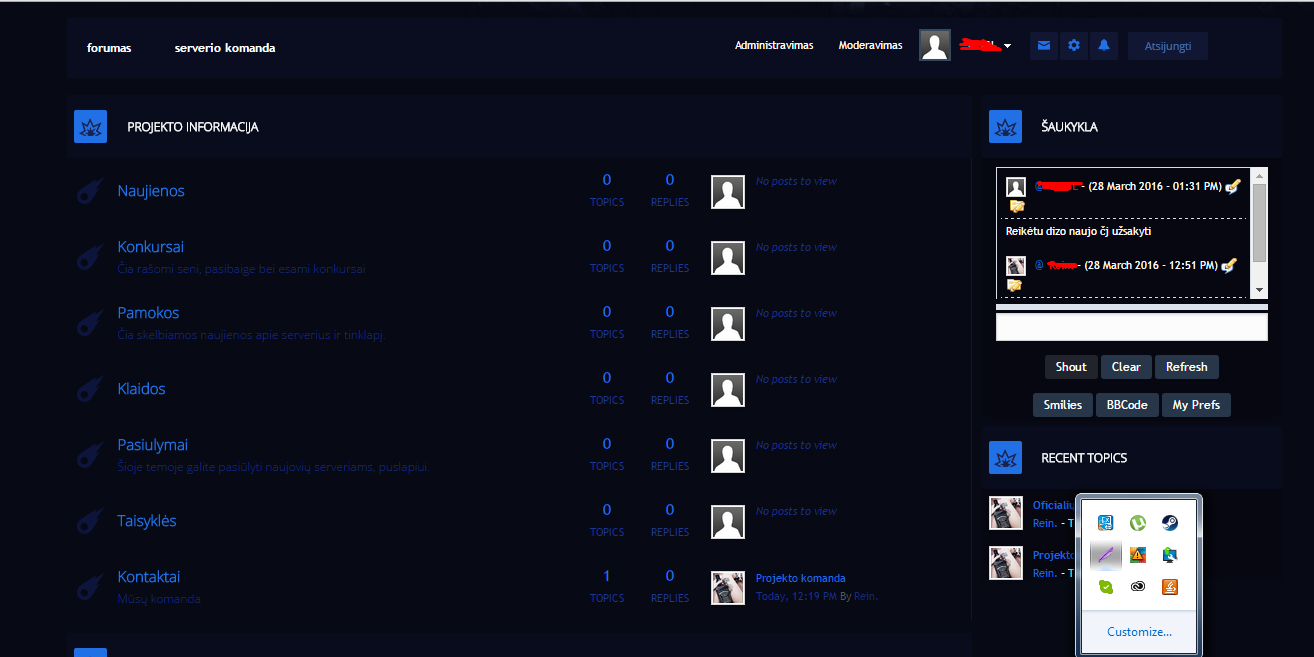Open the Moderavimas menu item
This screenshot has height=657, width=1314.
click(870, 45)
